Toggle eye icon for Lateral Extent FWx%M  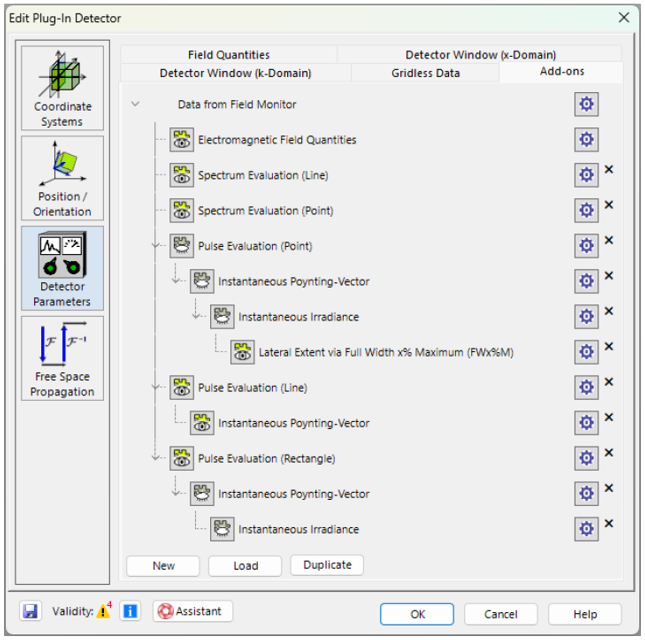point(242,352)
